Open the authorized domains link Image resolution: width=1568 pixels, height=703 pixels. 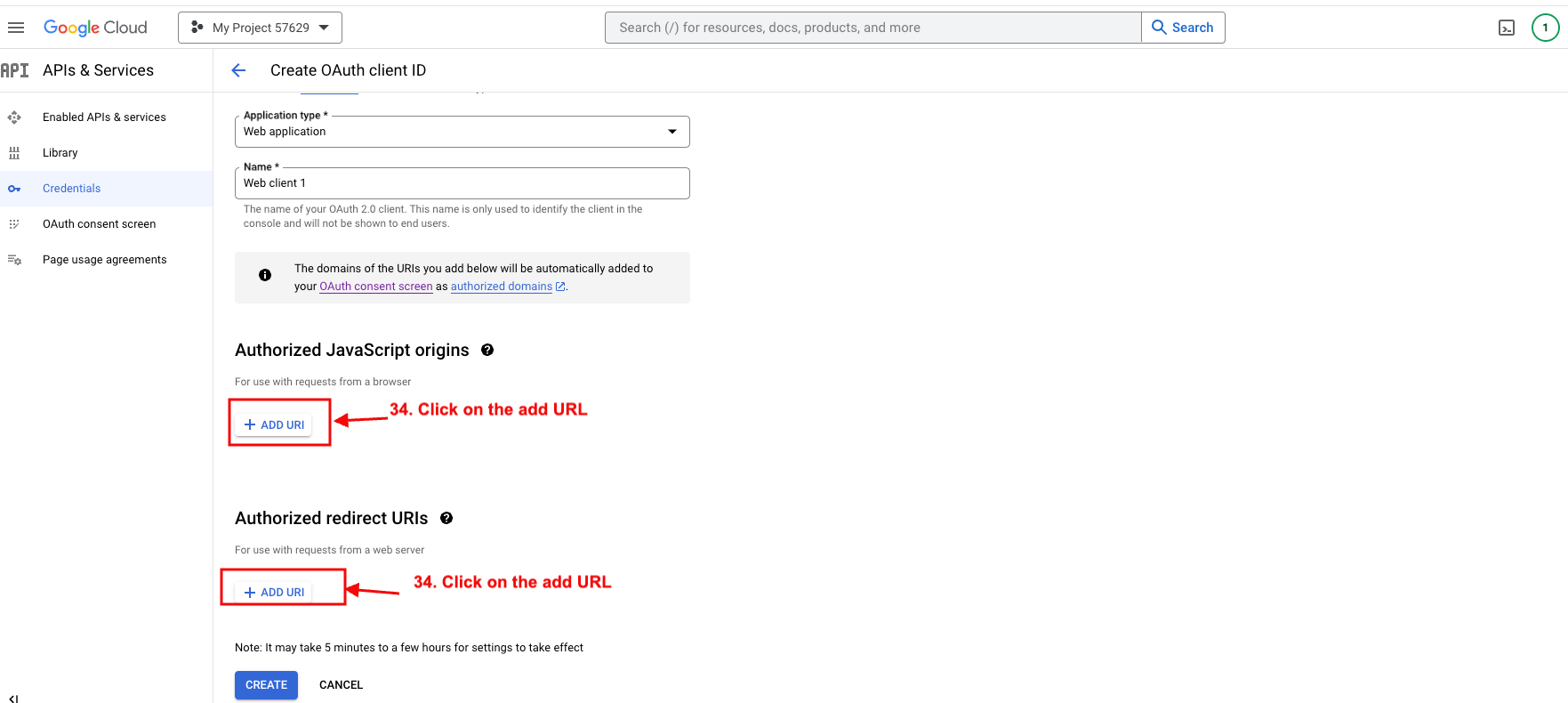pos(502,287)
